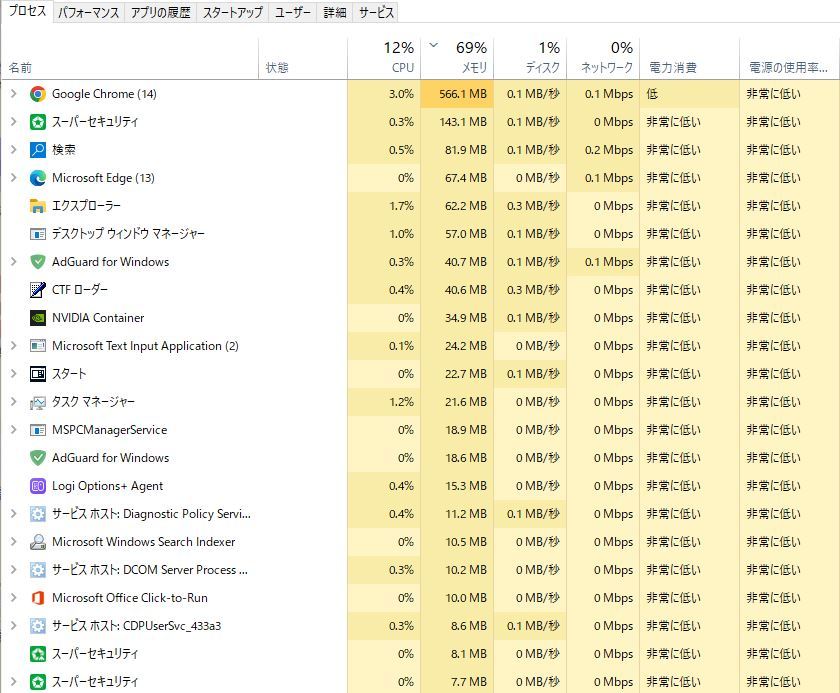
Task: Click the CTF ローダー icon
Action: click(38, 290)
